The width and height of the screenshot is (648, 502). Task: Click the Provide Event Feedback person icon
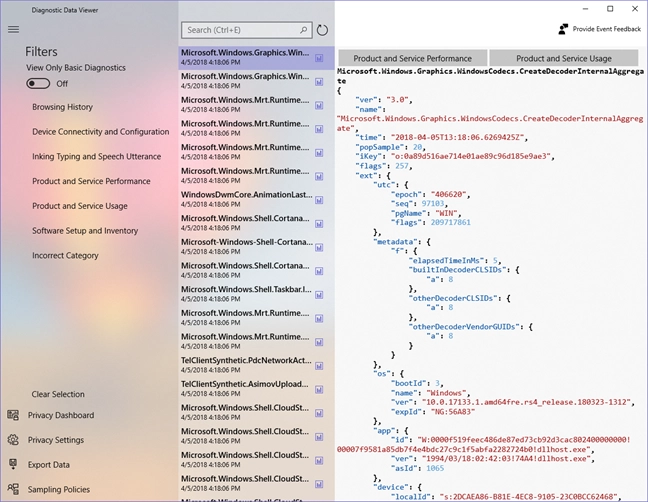point(563,29)
